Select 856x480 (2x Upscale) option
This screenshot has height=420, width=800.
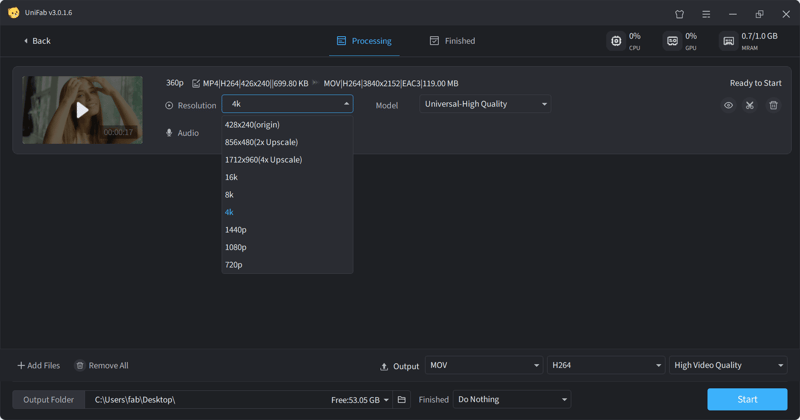tap(261, 142)
